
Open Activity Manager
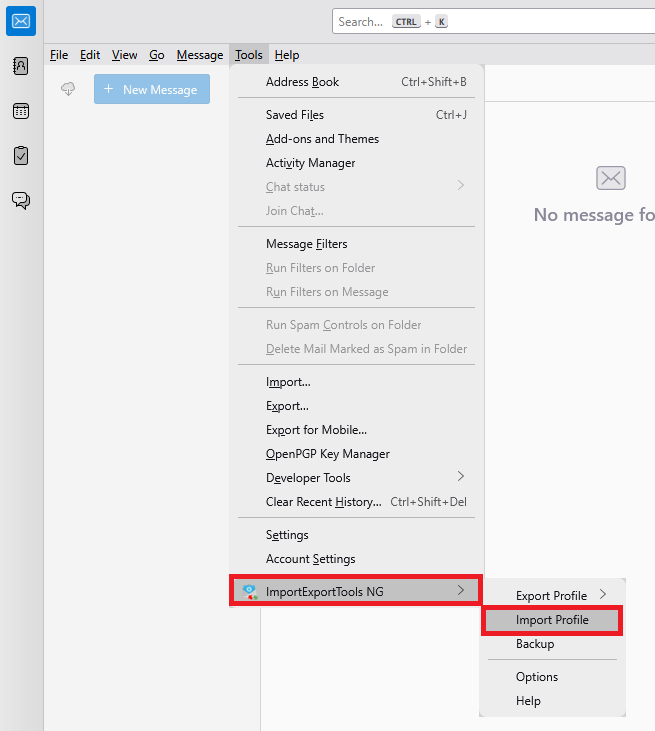pos(357,163)
